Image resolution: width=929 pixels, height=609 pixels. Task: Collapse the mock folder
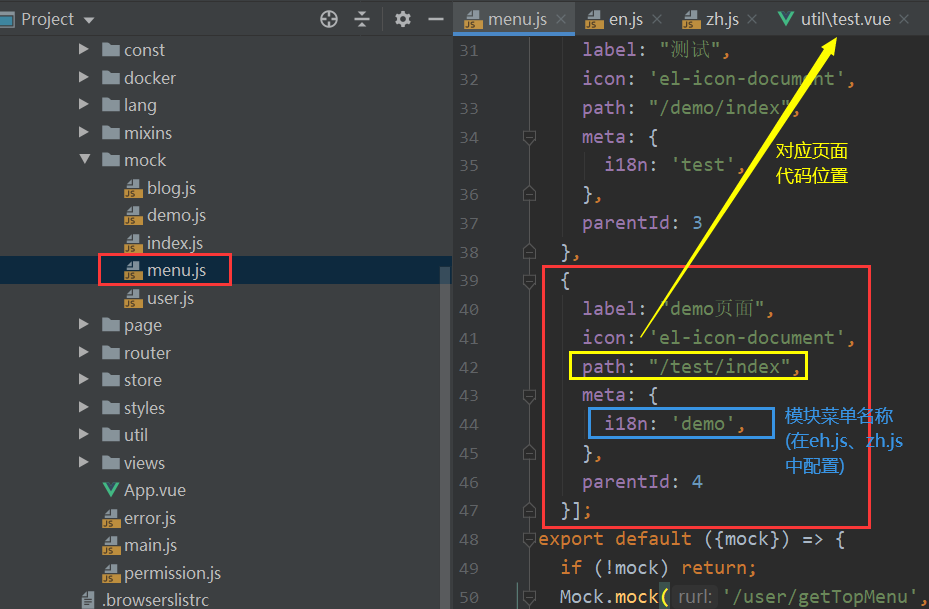[x=84, y=159]
